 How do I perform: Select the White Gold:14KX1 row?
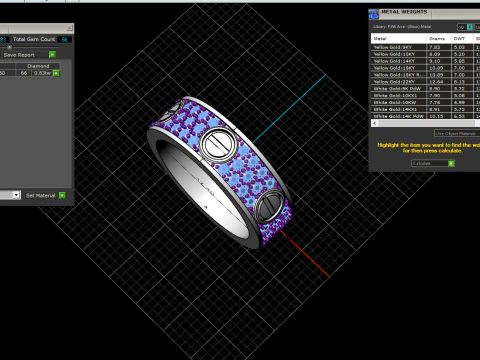tap(425, 109)
